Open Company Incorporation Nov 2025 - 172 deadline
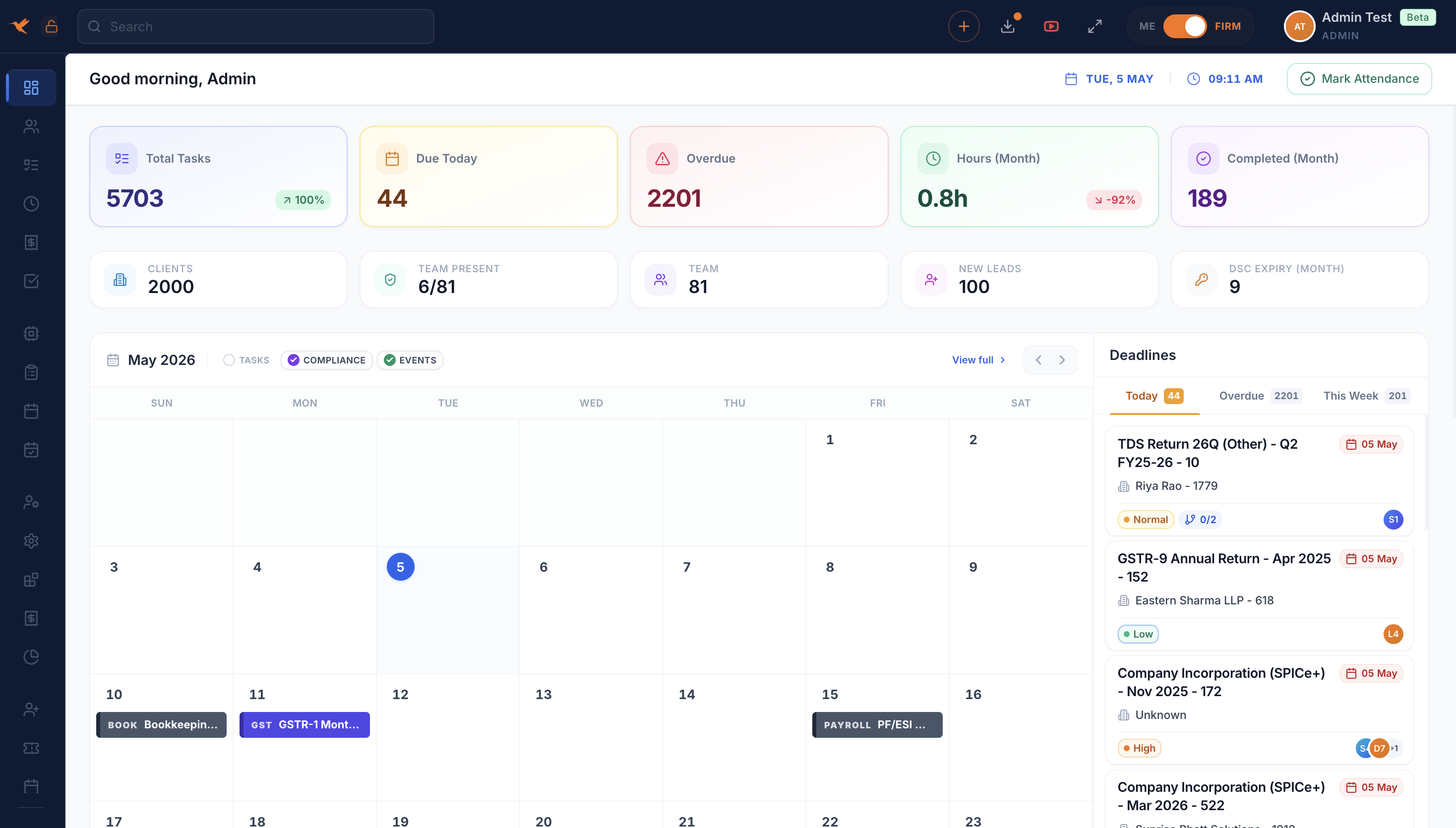The image size is (1456, 828). tap(1259, 710)
